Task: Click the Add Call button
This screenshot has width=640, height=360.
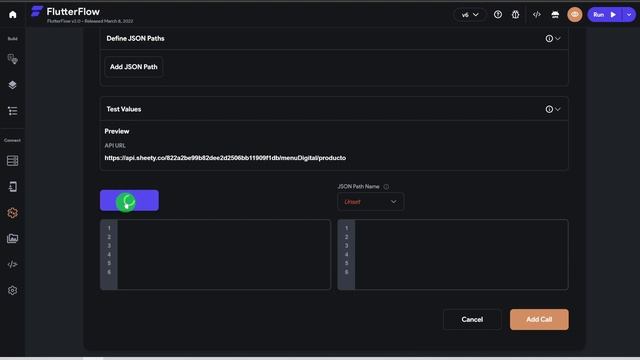Action: (x=539, y=319)
